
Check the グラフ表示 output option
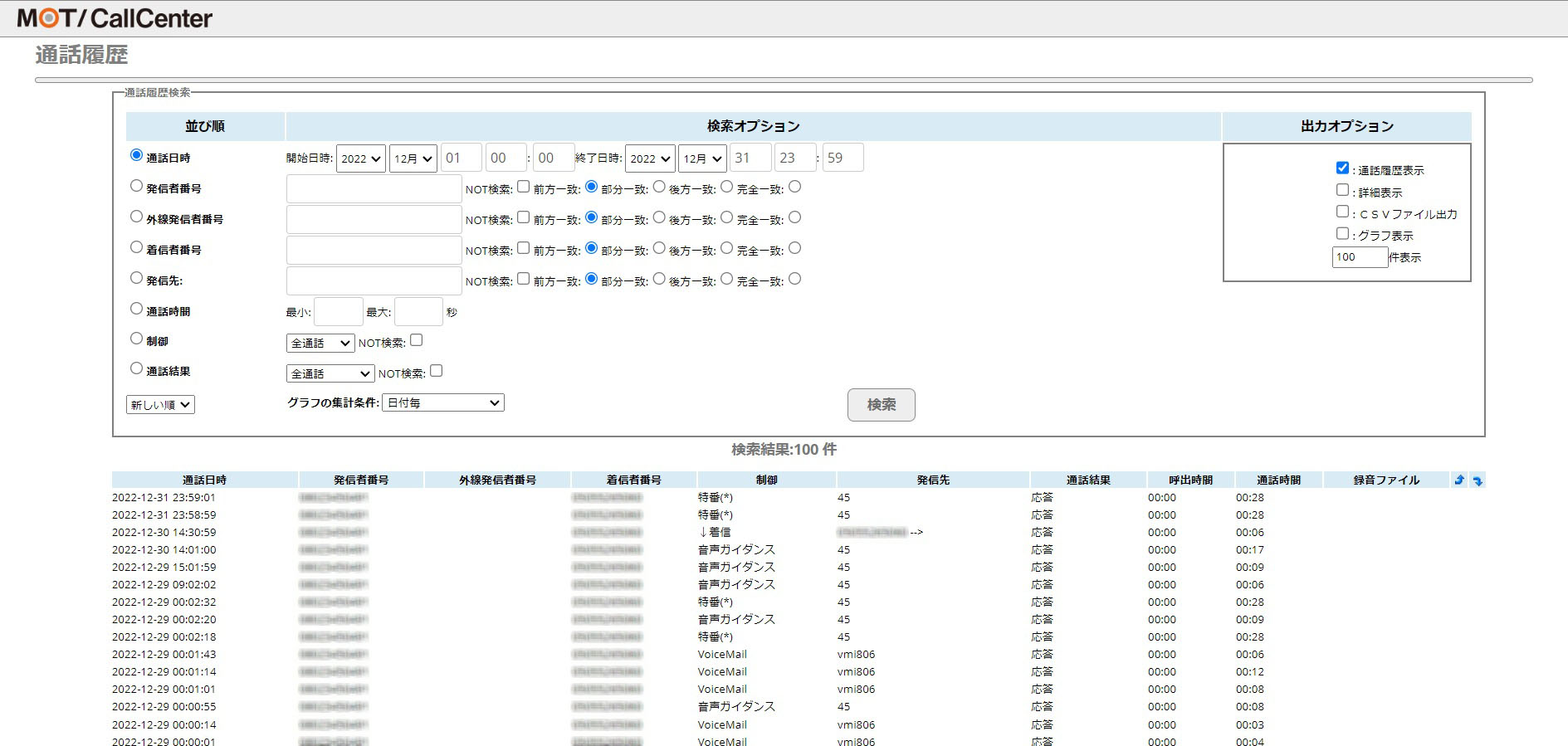click(x=1342, y=234)
